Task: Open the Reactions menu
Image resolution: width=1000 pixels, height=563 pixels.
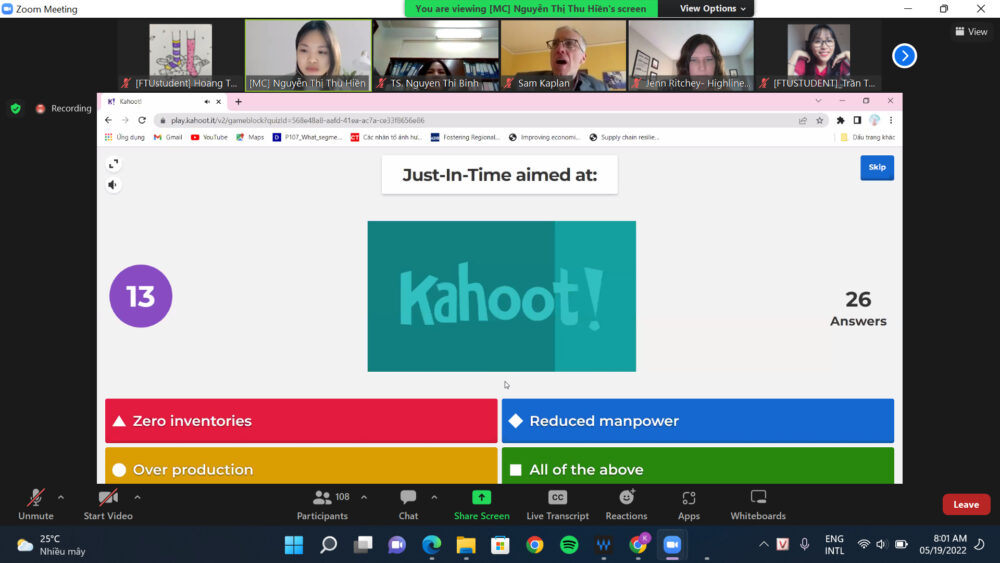Action: pos(626,504)
